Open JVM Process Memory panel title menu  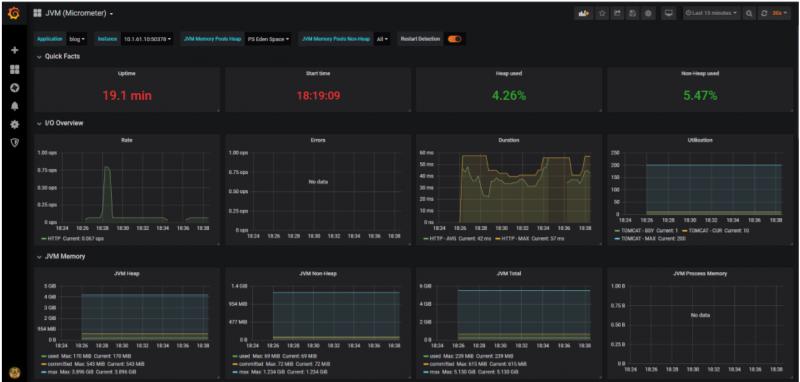coord(700,273)
